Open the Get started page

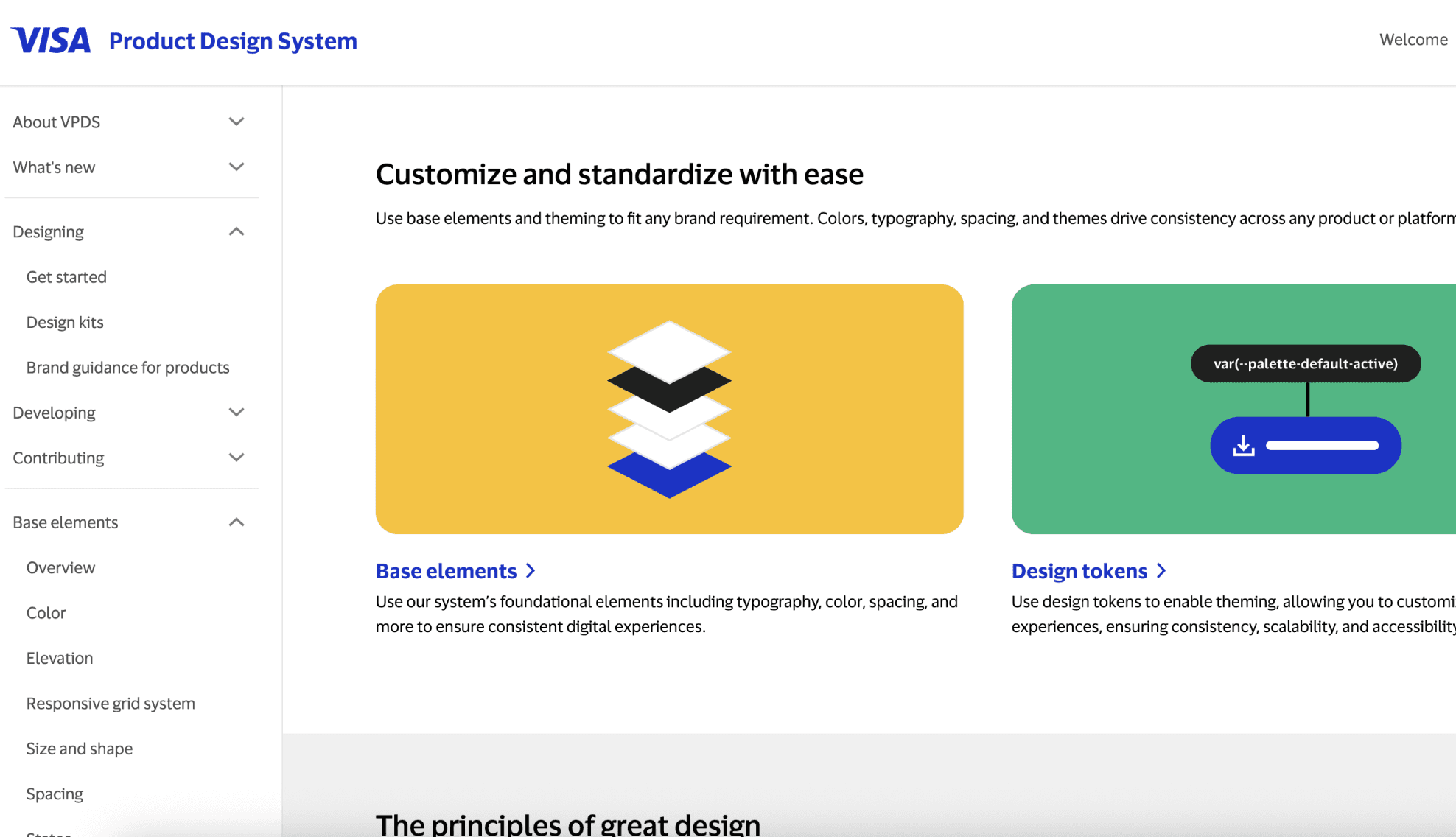66,277
